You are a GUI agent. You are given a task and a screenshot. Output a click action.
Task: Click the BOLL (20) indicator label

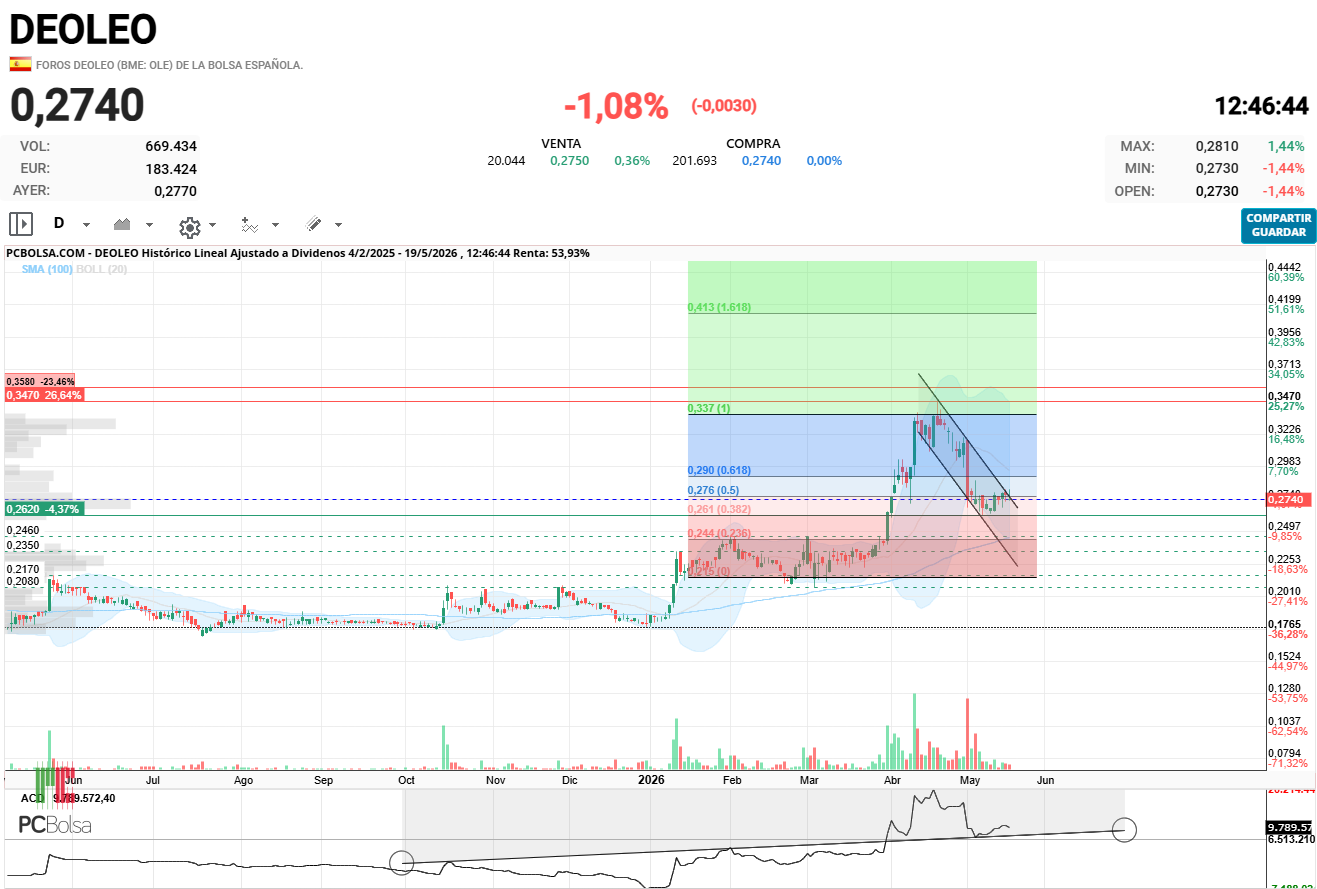(x=102, y=270)
